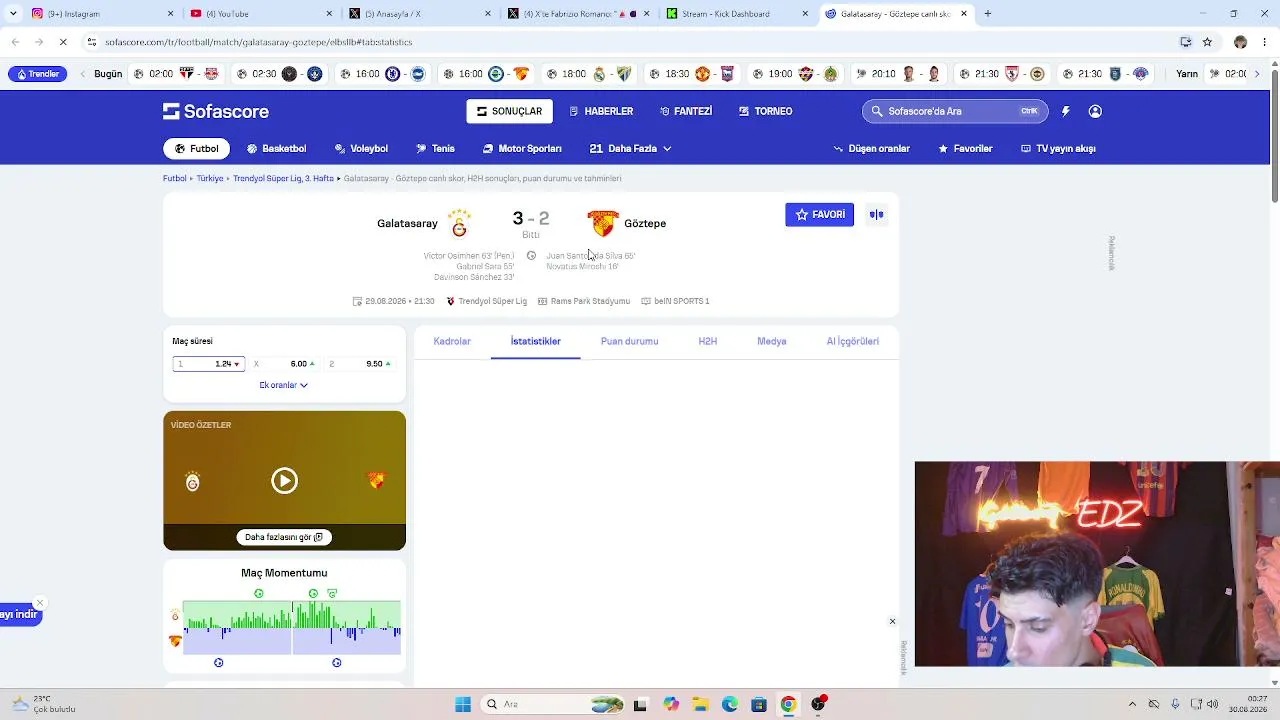Open File Explorer from the taskbar
1280x720 pixels.
700,704
